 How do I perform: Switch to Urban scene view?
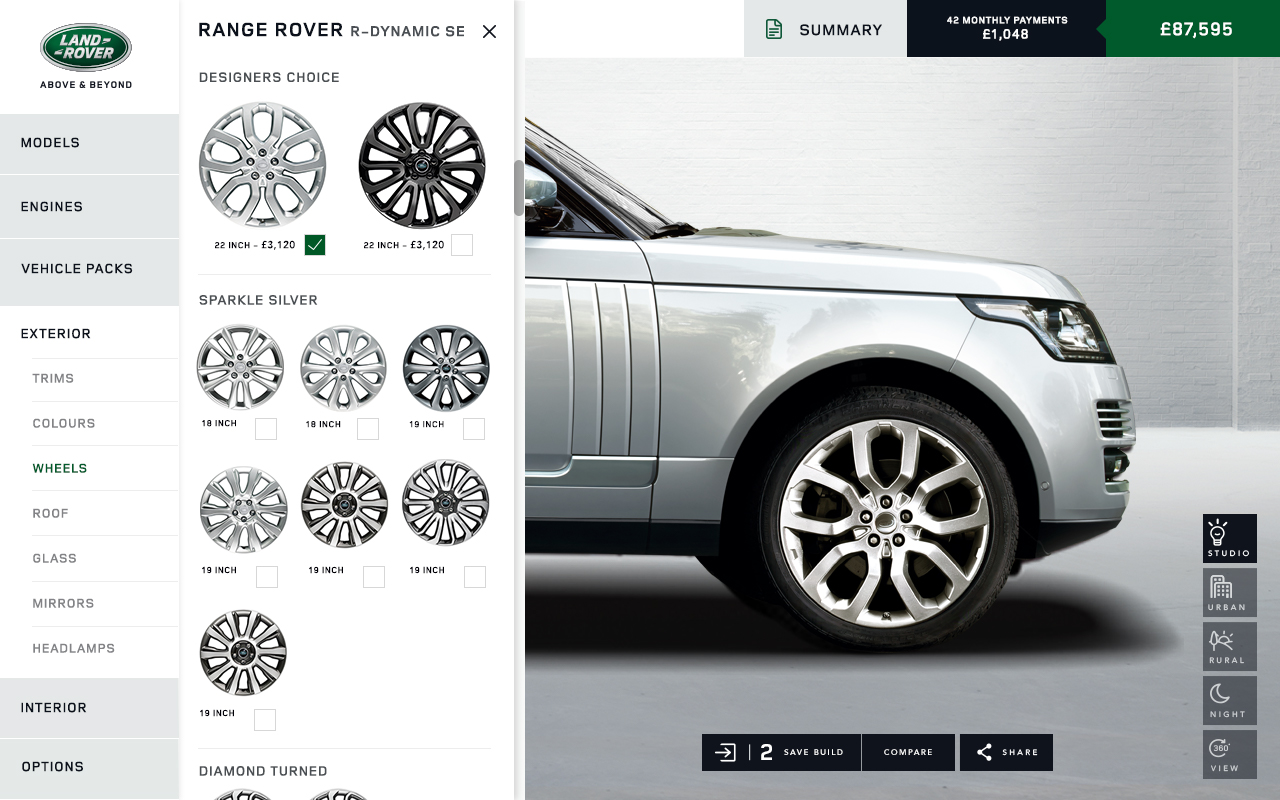point(1229,593)
